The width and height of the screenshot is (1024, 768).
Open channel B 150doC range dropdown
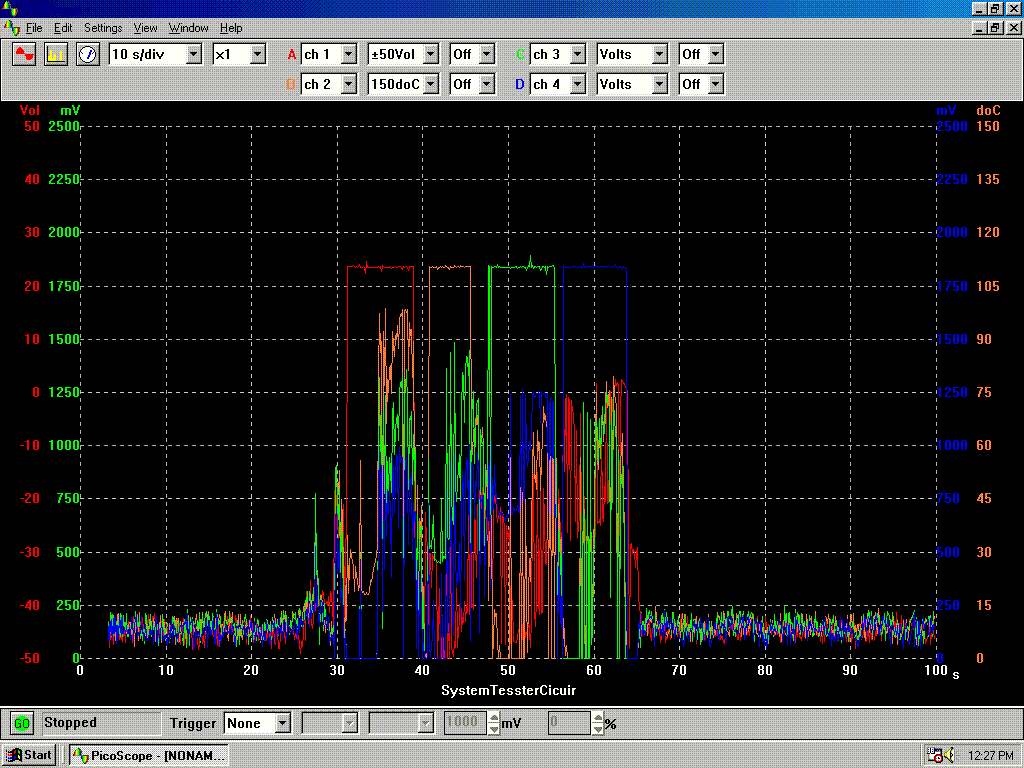coord(430,85)
